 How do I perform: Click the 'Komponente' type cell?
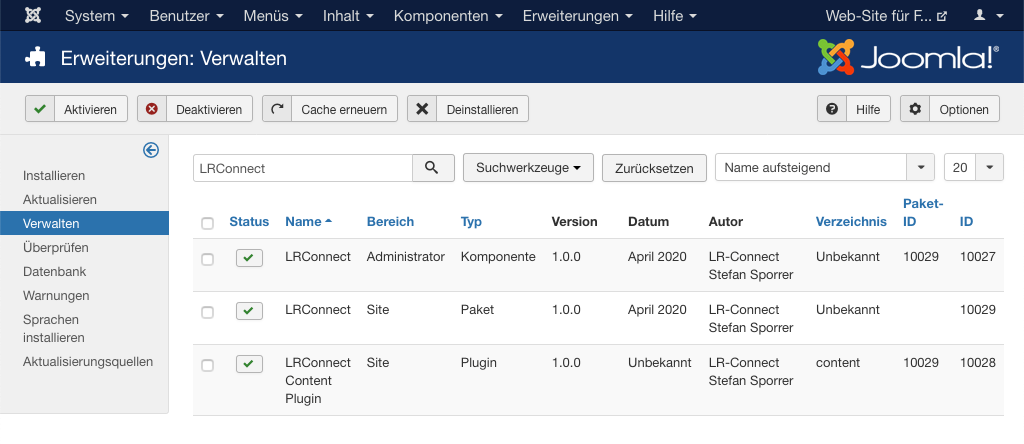(498, 257)
